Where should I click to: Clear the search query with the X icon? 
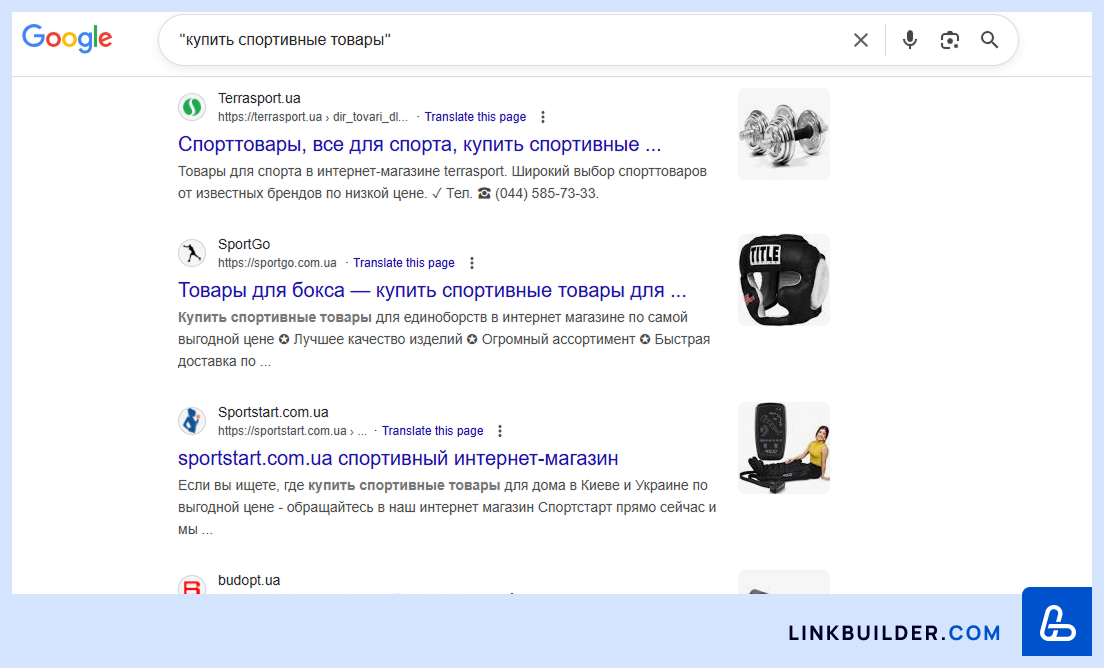(860, 40)
